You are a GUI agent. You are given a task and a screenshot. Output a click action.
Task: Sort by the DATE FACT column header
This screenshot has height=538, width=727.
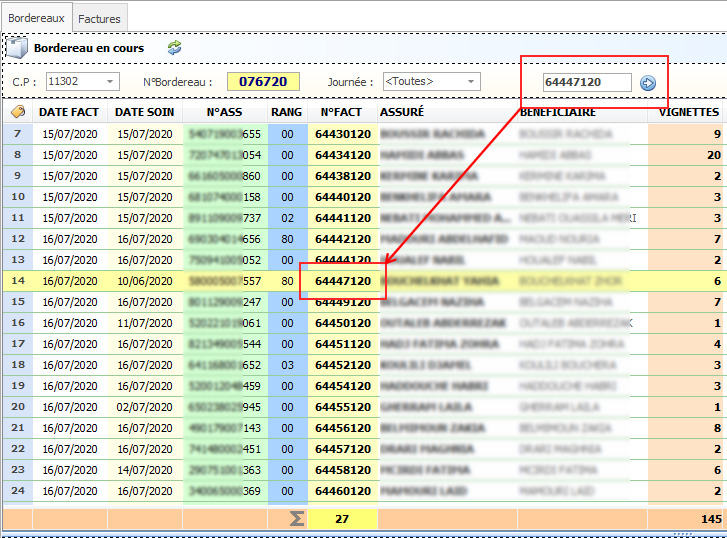[x=68, y=112]
